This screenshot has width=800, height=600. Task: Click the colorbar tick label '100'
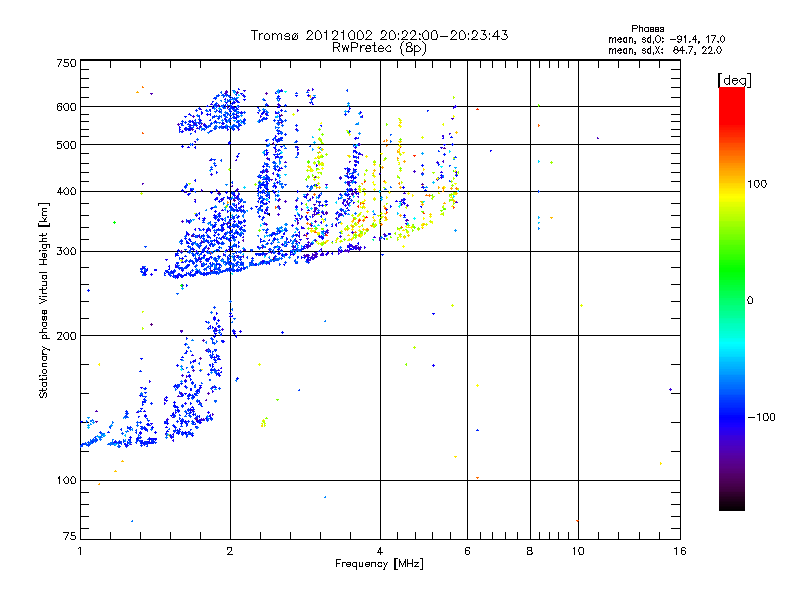(757, 184)
